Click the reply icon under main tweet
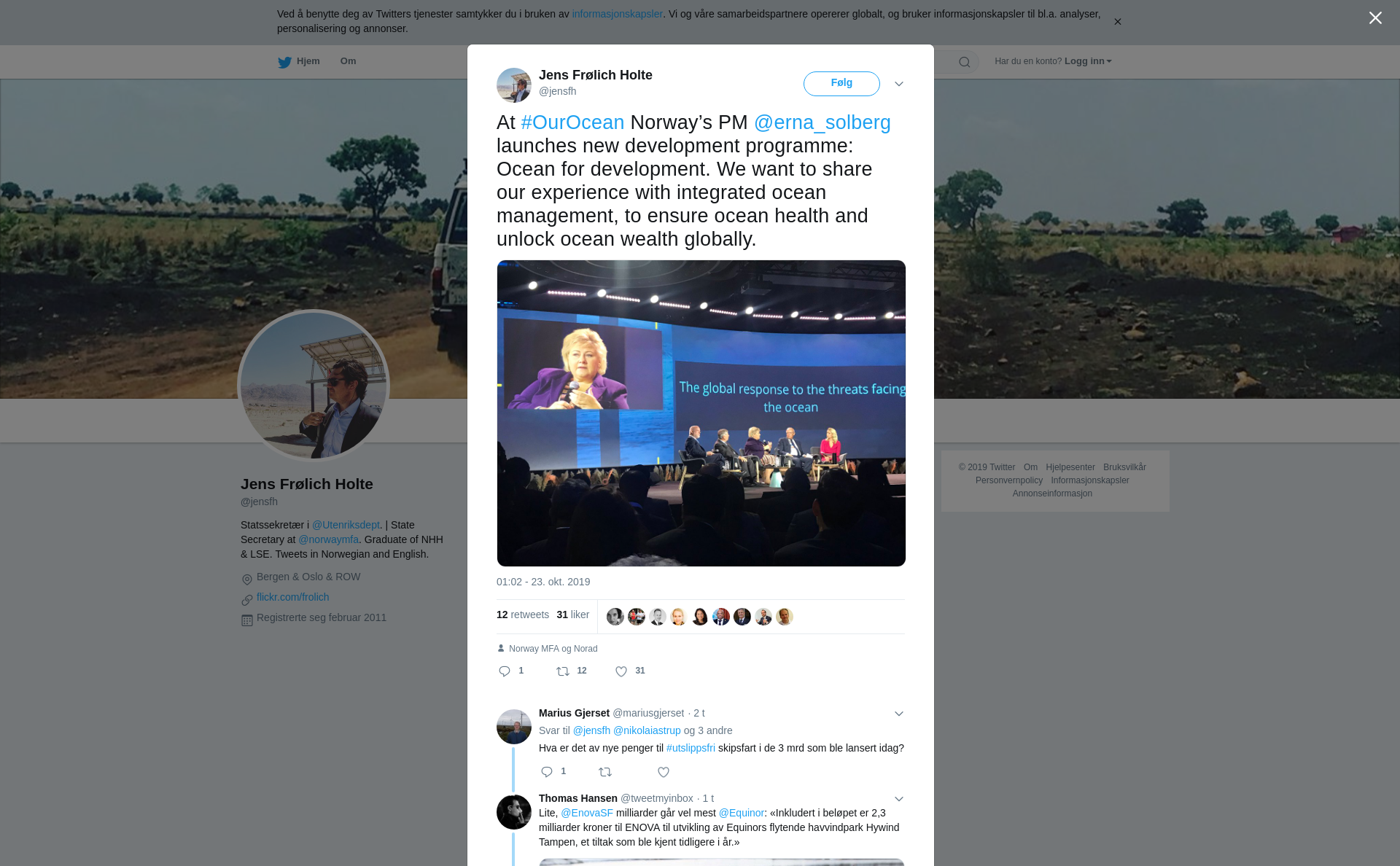Screen dimensions: 1400x866 click(505, 671)
